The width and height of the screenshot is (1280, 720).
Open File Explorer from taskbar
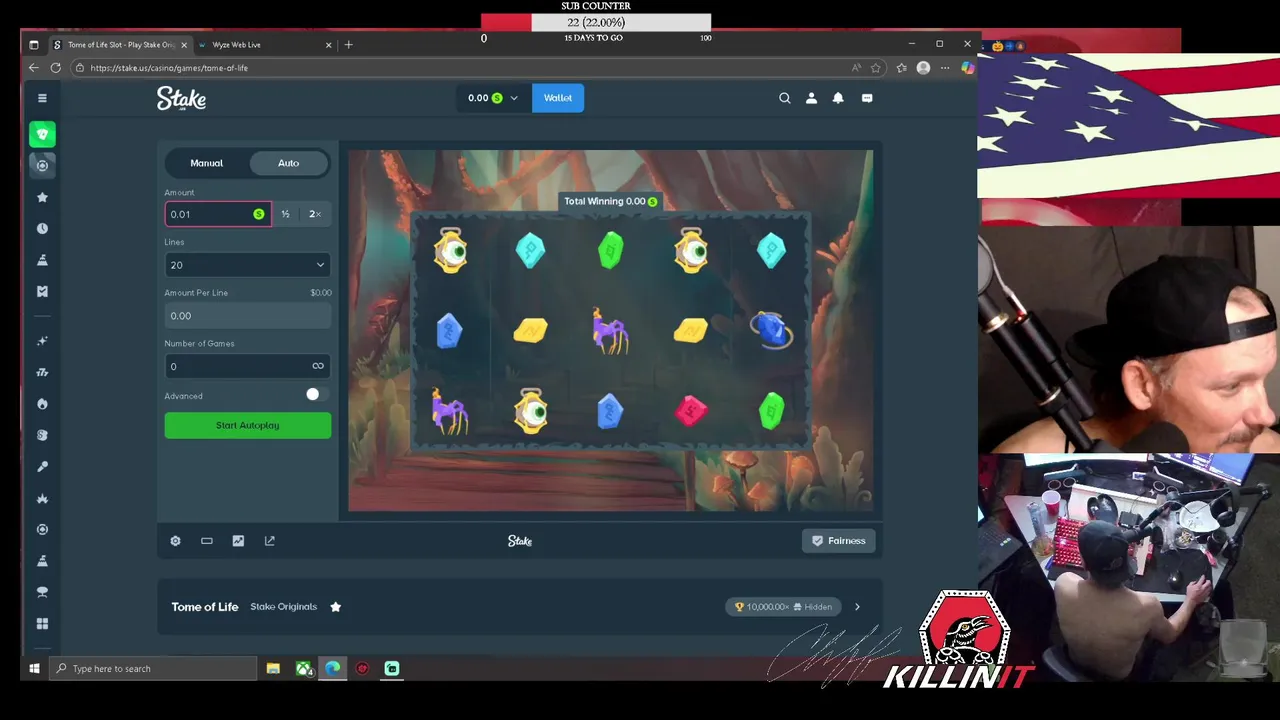[x=273, y=668]
